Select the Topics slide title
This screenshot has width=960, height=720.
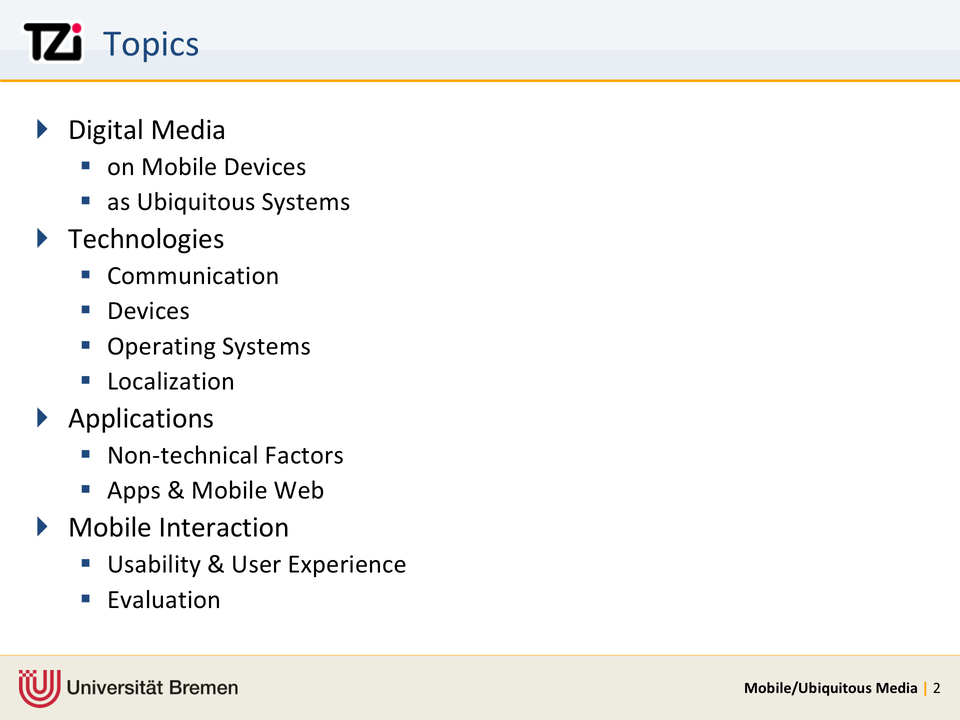[151, 44]
